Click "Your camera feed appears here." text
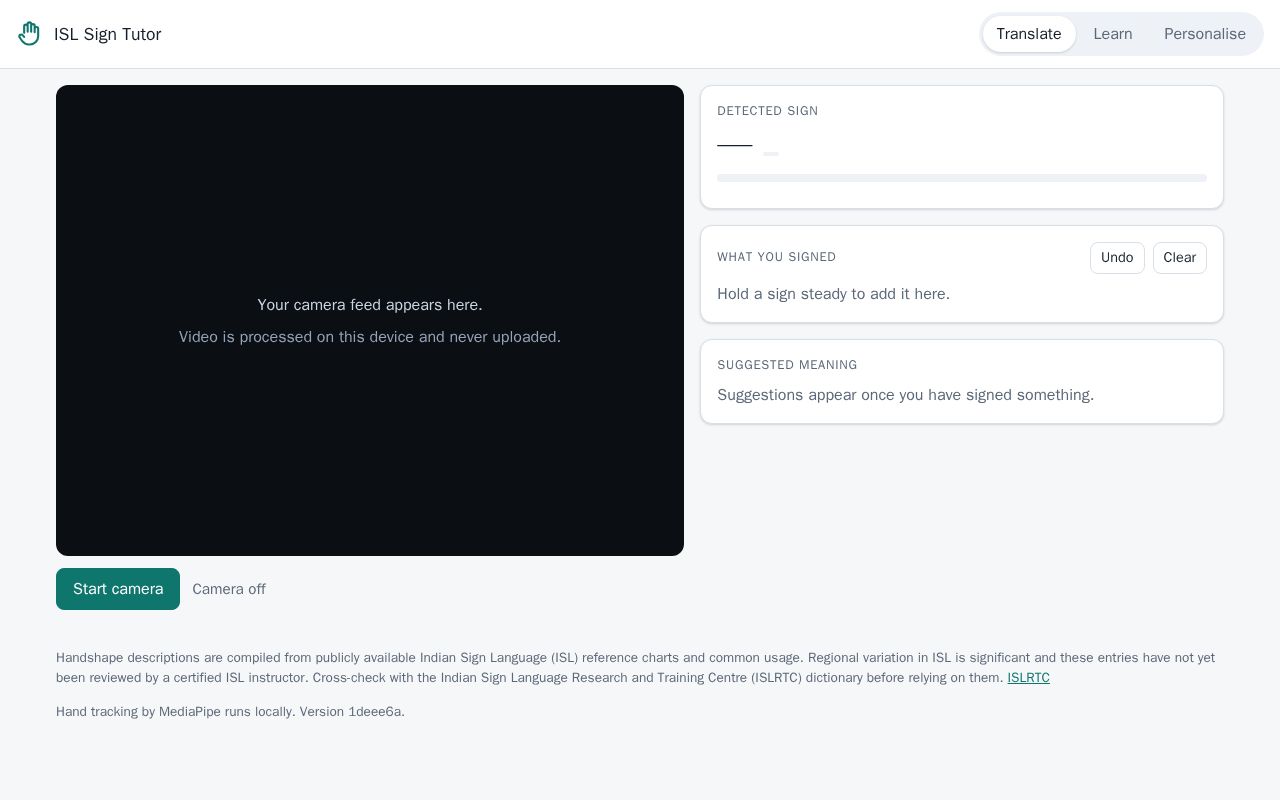Viewport: 1280px width, 800px height. [370, 305]
